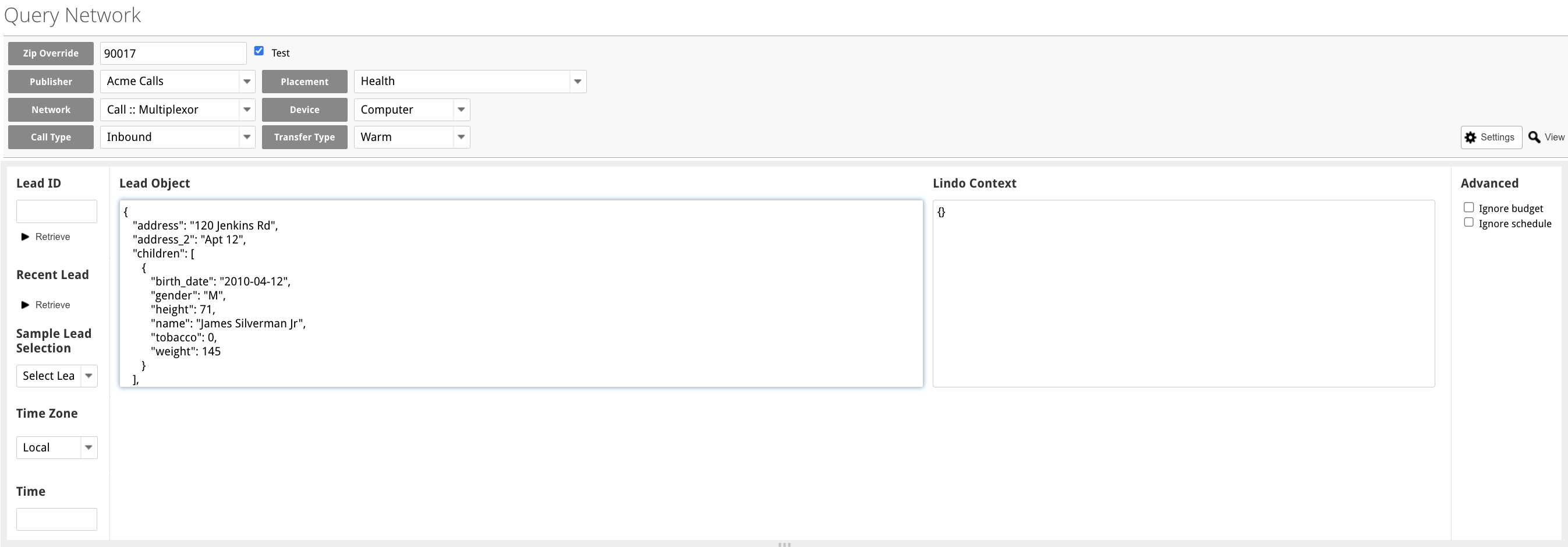Click the Placement label button
This screenshot has width=1568, height=547.
[x=305, y=81]
